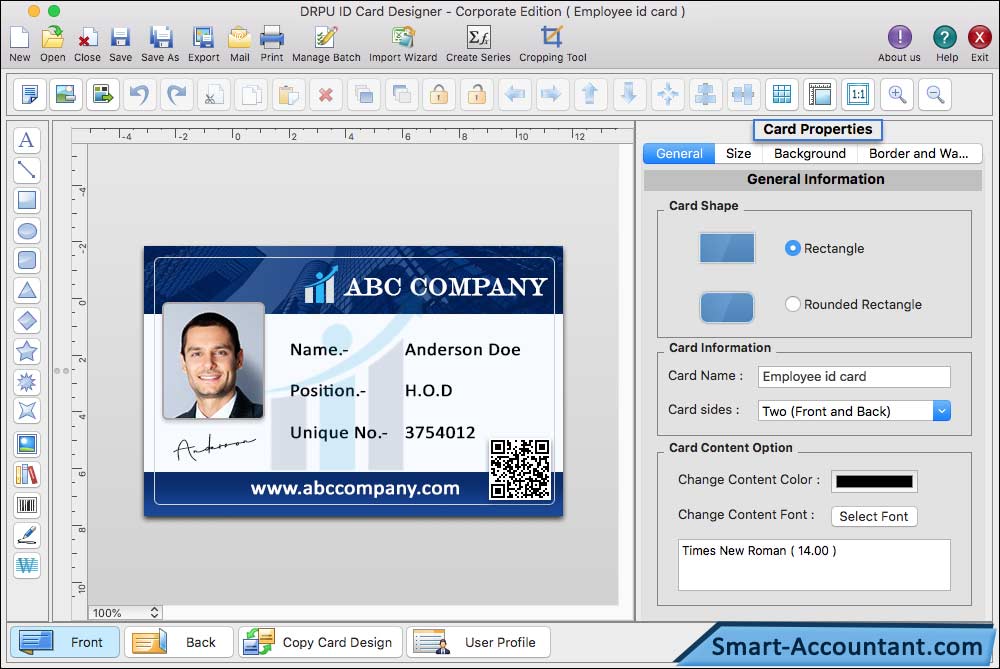This screenshot has width=1000, height=669.
Task: Click the Times New Roman font box
Action: coord(814,564)
